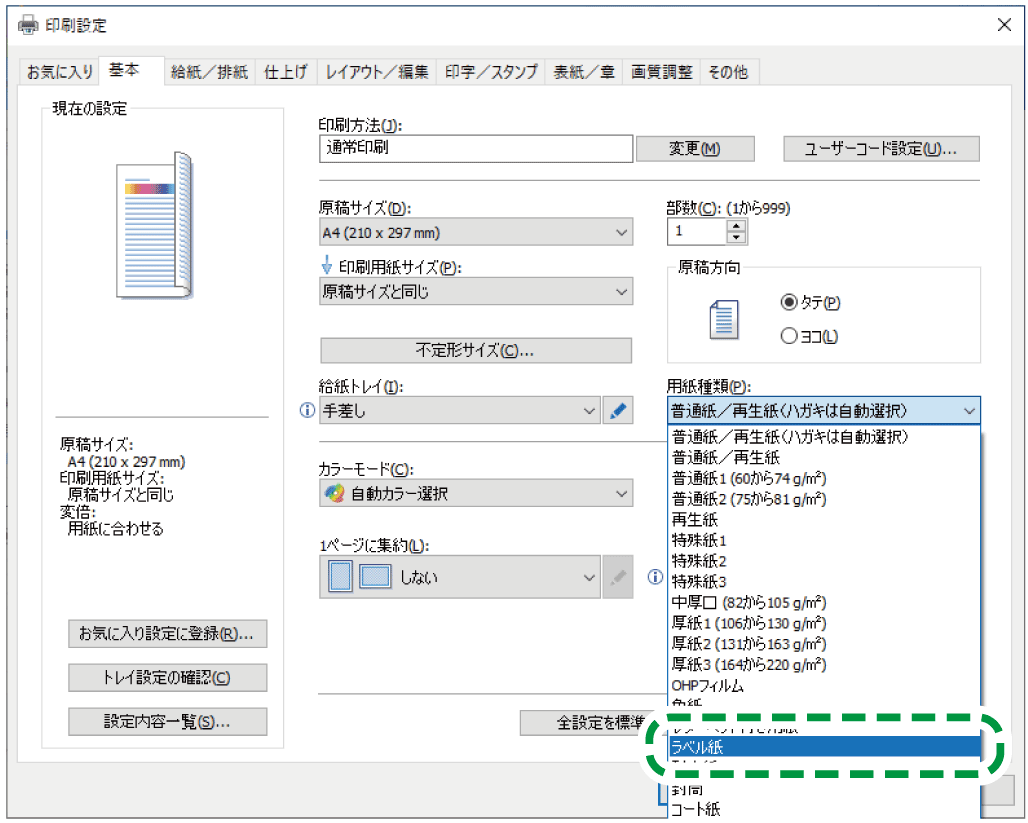
Task: Click second layout icon under 1ページに集約
Action: click(x=374, y=577)
